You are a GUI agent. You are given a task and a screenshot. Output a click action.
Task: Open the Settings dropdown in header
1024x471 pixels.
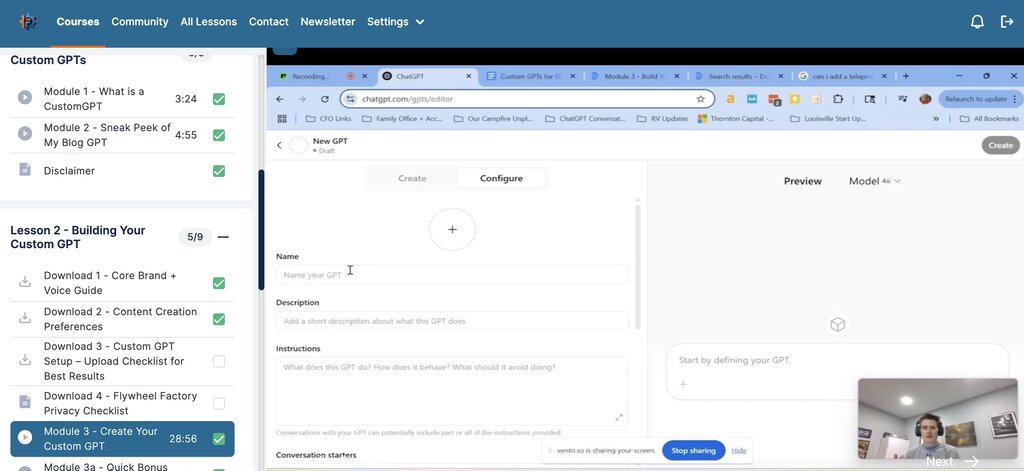pos(396,22)
